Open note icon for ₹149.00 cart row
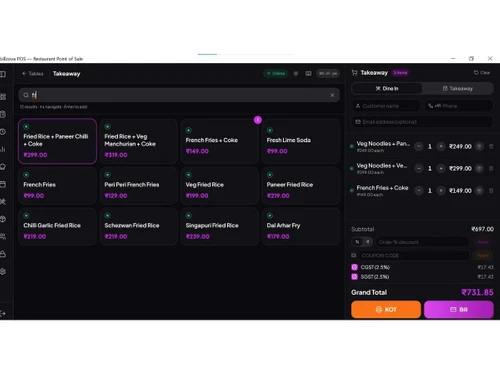This screenshot has height=375, width=500. (x=479, y=191)
